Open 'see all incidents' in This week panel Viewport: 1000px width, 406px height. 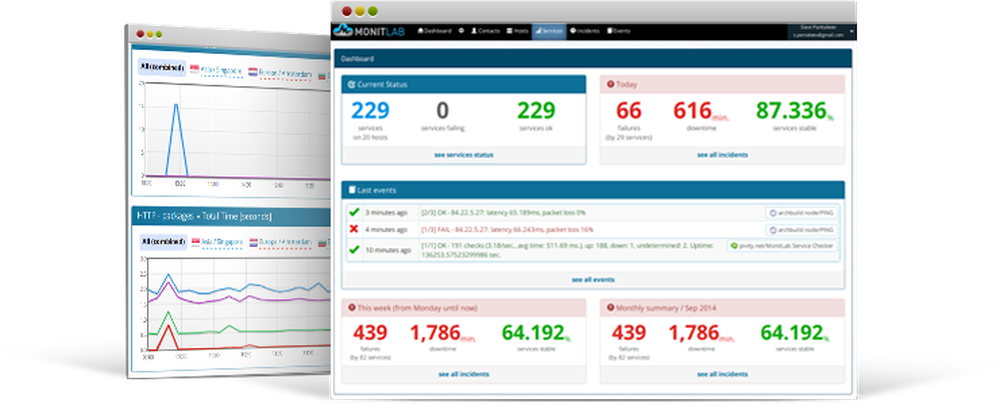point(464,374)
